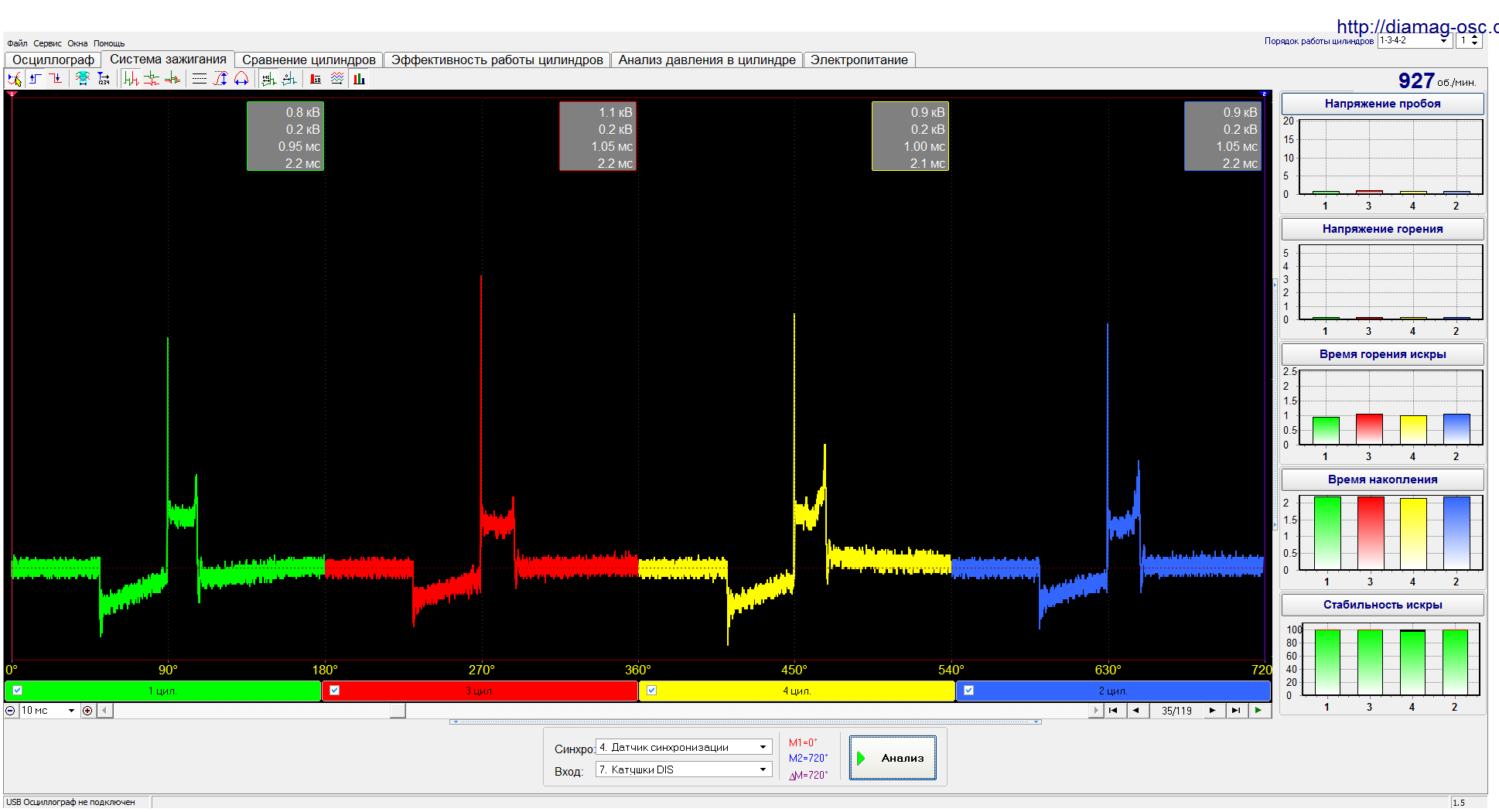
Task: Click the scrollbar left arrow
Action: pyautogui.click(x=105, y=711)
